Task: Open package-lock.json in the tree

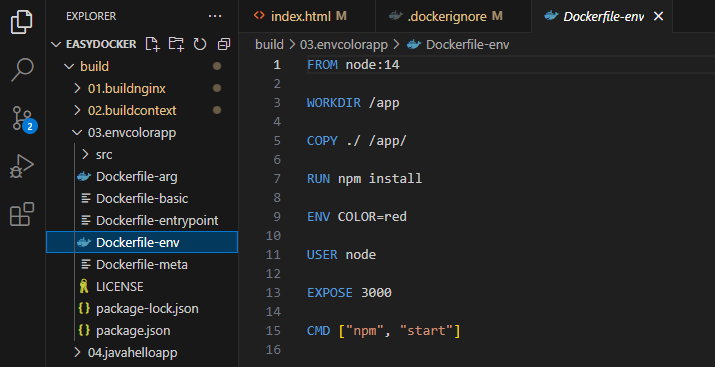Action: tap(147, 308)
